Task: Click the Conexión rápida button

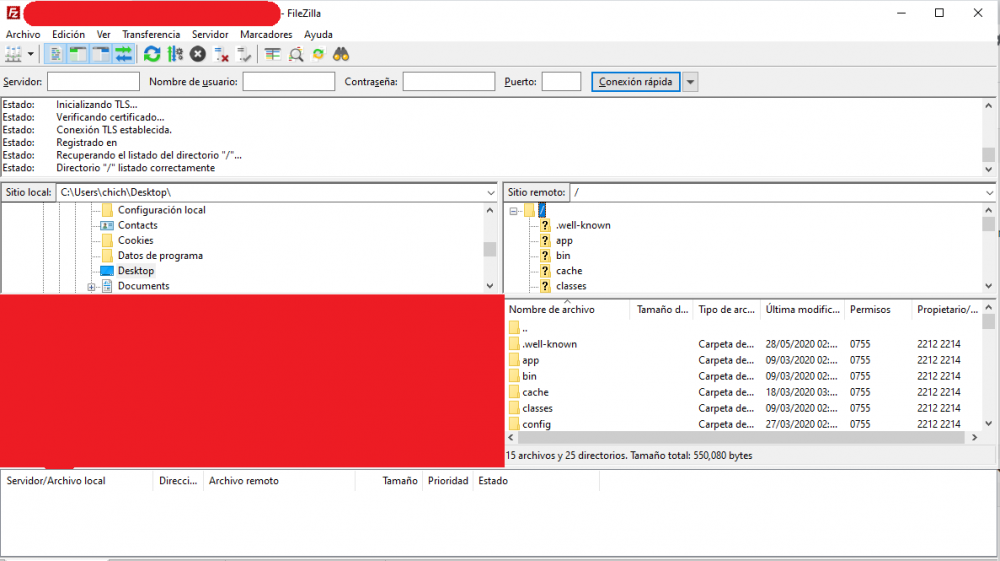Action: (x=635, y=82)
